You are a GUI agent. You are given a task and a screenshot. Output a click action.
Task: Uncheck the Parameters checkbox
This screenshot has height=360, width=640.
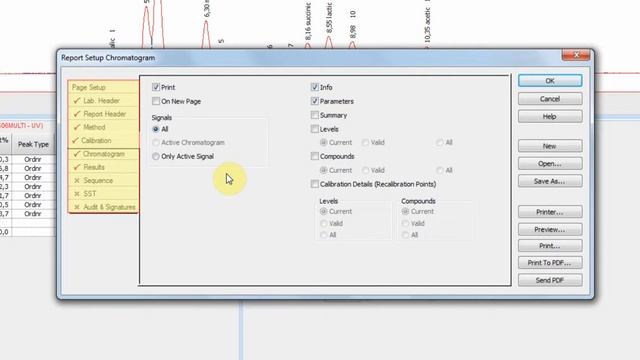tap(315, 101)
